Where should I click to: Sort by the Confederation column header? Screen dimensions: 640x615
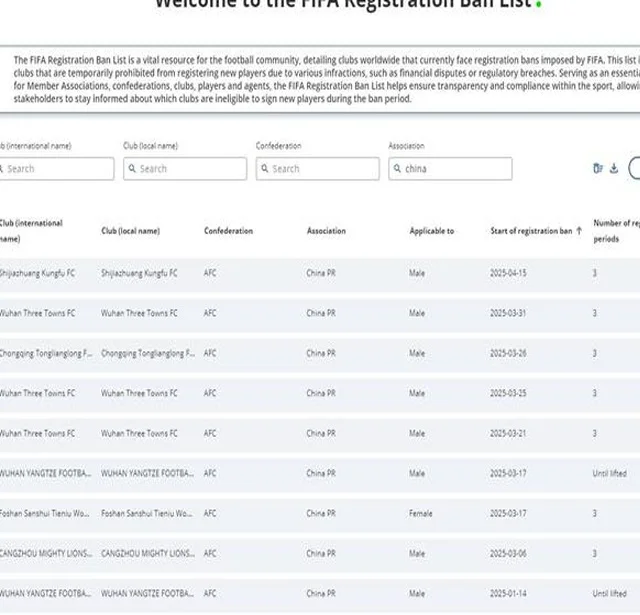(x=229, y=231)
